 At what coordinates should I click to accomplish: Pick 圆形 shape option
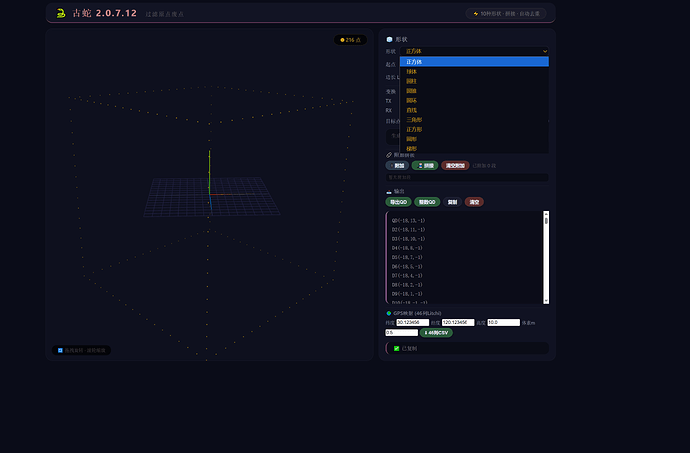point(474,139)
